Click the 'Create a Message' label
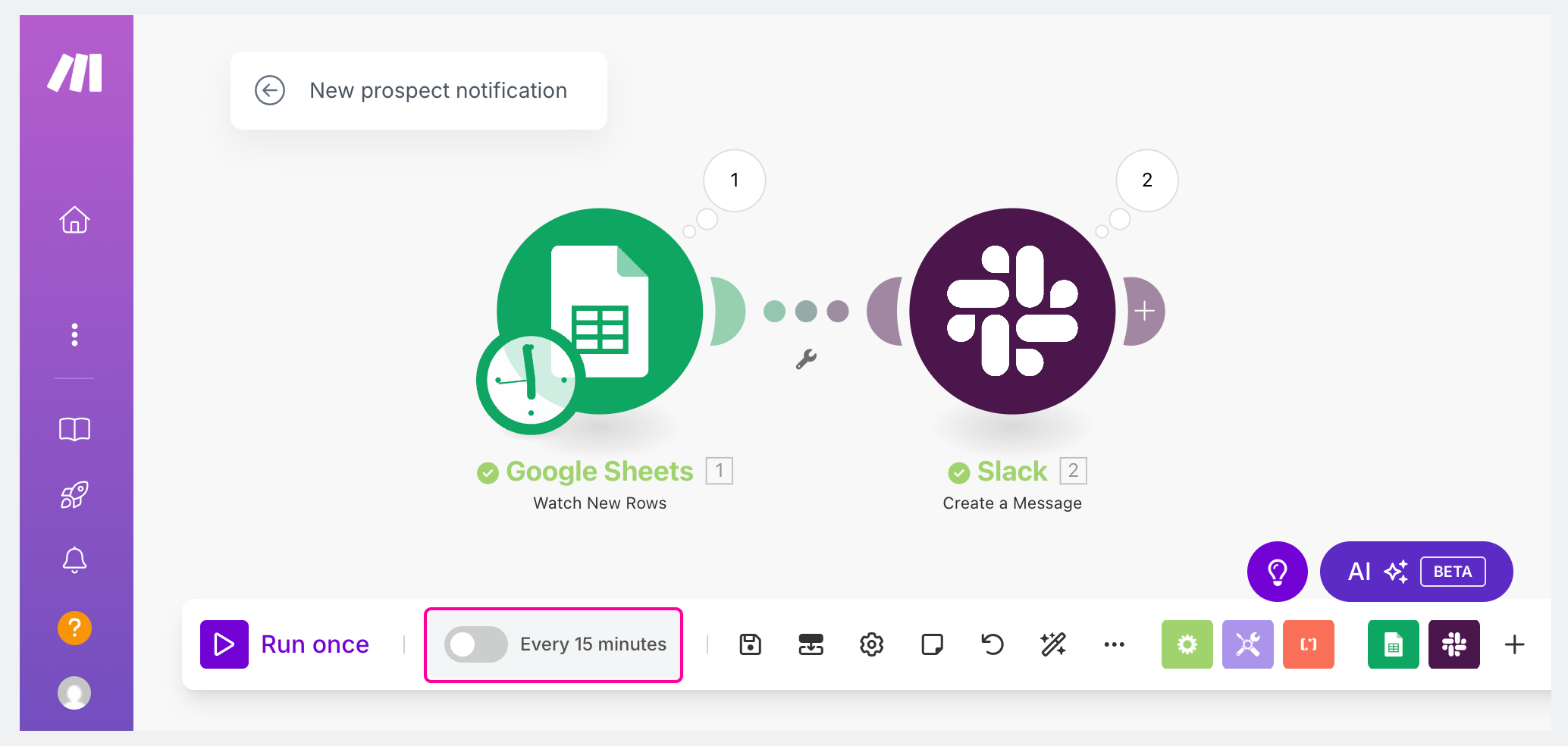The height and width of the screenshot is (746, 1568). pyautogui.click(x=1012, y=503)
